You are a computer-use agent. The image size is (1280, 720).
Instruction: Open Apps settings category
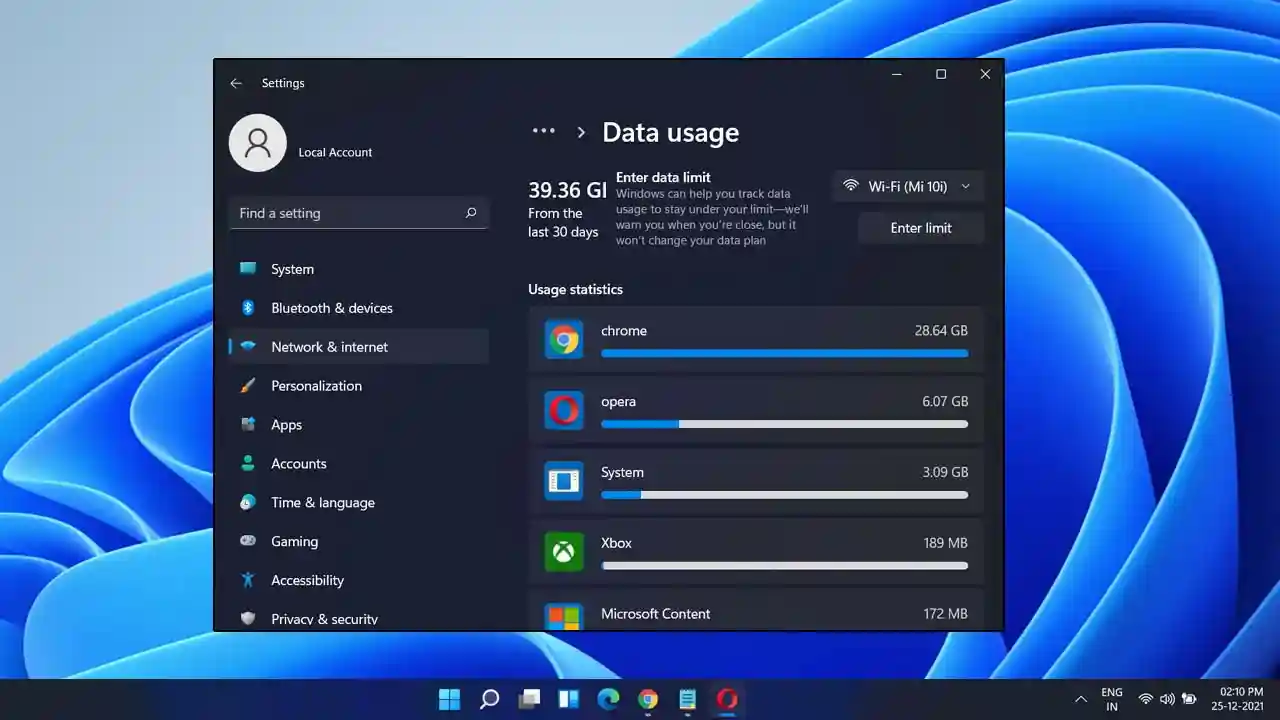pos(359,425)
